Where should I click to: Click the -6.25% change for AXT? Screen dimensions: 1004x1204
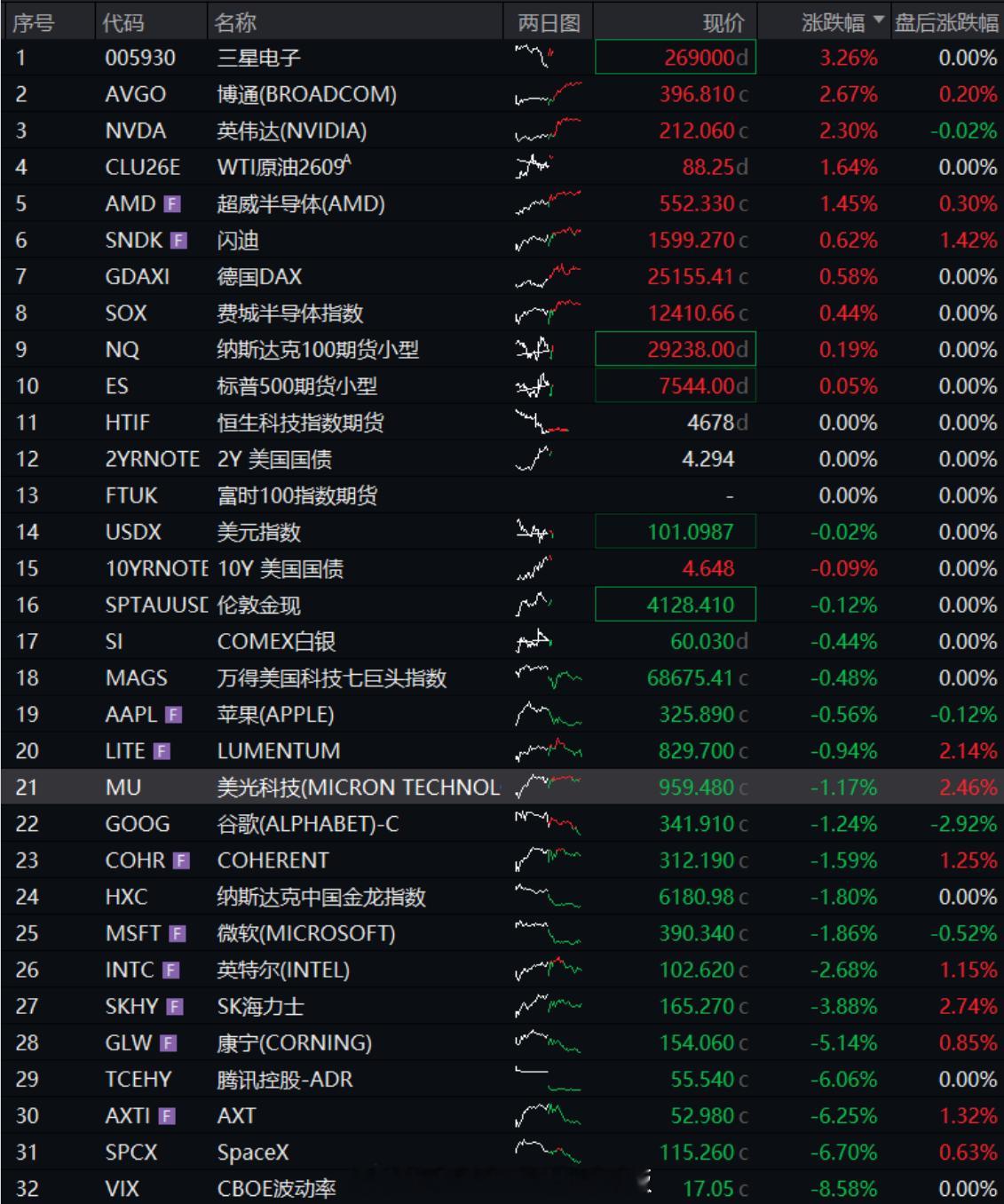(x=843, y=1116)
